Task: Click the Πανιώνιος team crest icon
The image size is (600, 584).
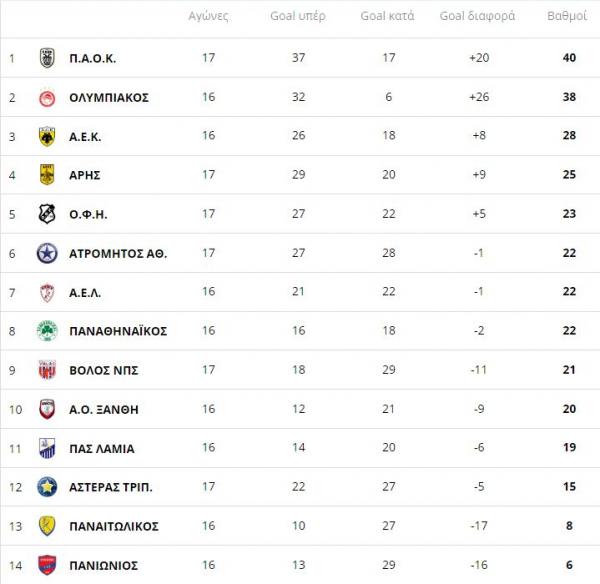Action: (46, 565)
